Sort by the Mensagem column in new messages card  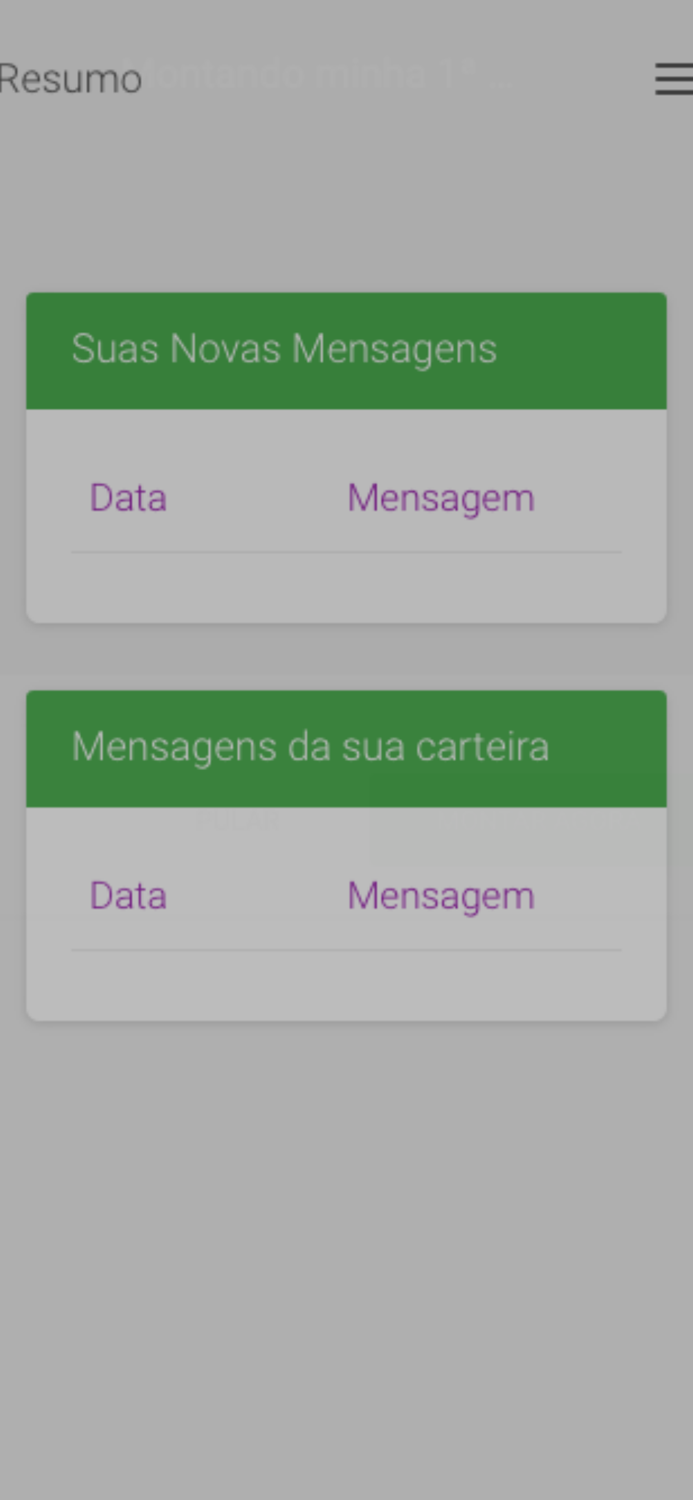440,497
